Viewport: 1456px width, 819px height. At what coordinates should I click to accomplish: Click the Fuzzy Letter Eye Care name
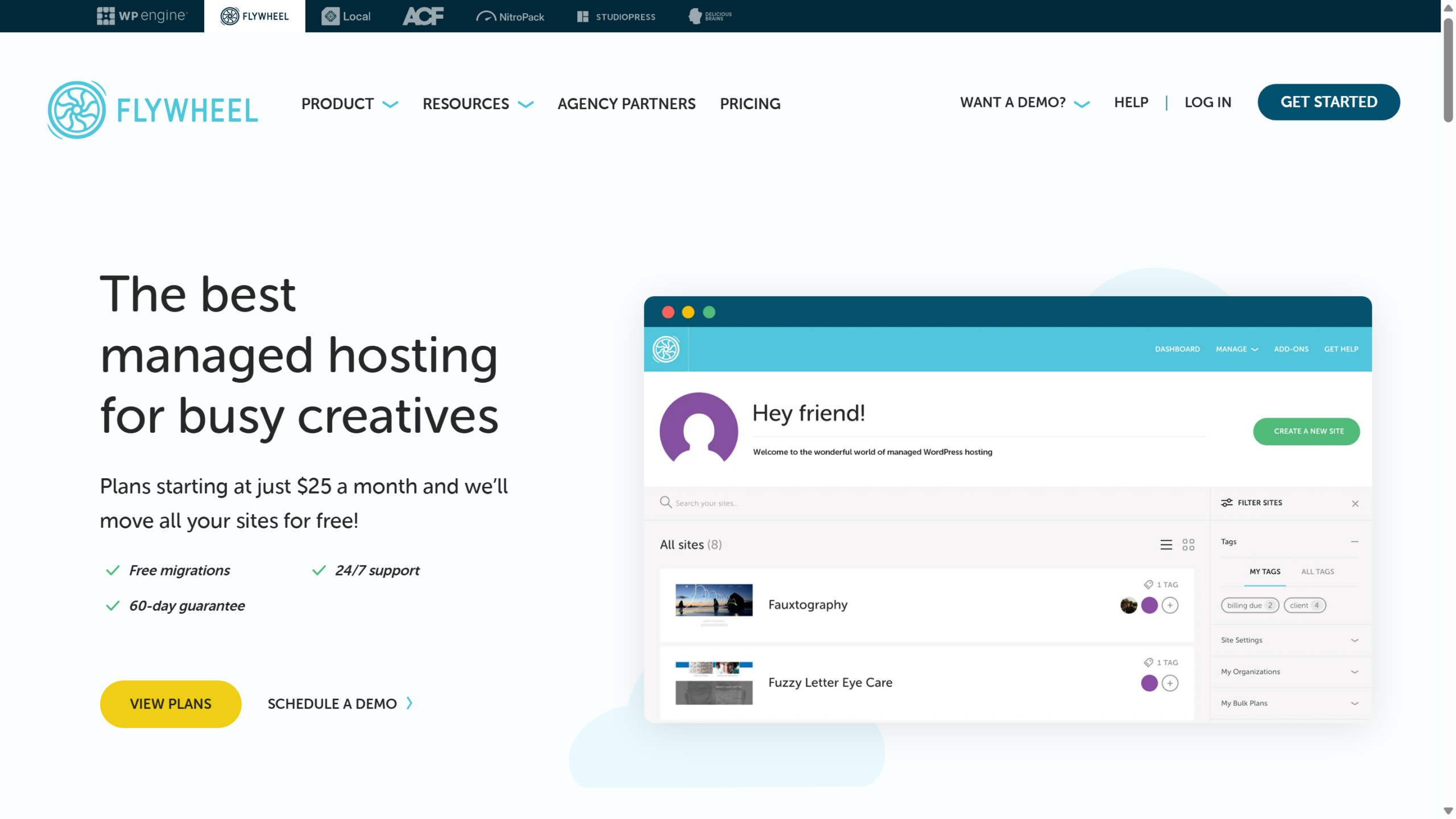point(830,682)
